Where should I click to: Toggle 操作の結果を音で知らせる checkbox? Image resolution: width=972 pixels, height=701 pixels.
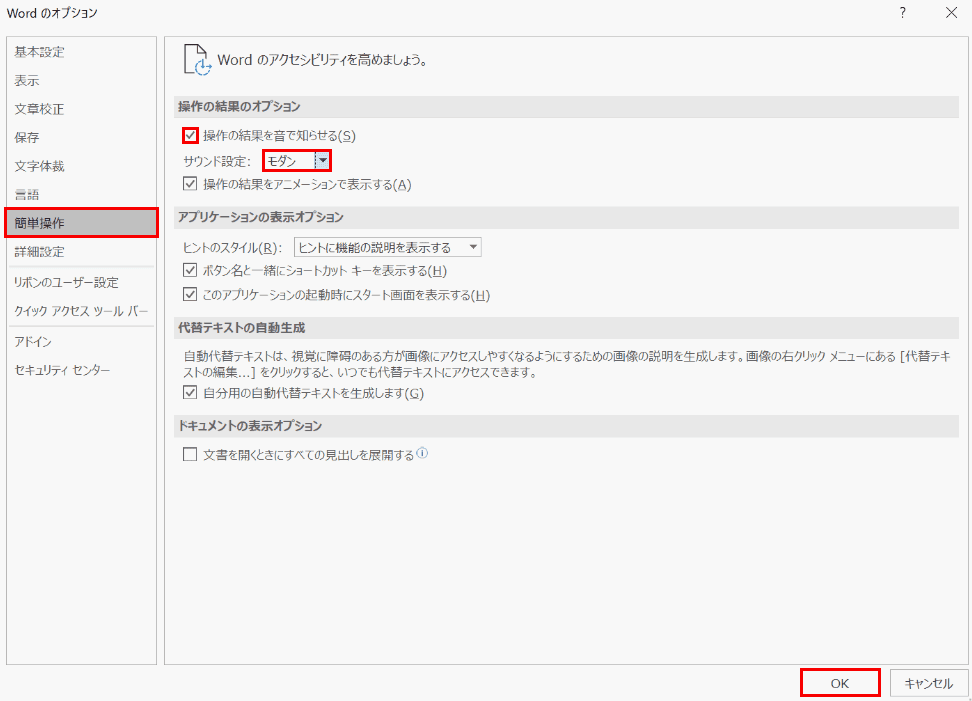click(190, 135)
